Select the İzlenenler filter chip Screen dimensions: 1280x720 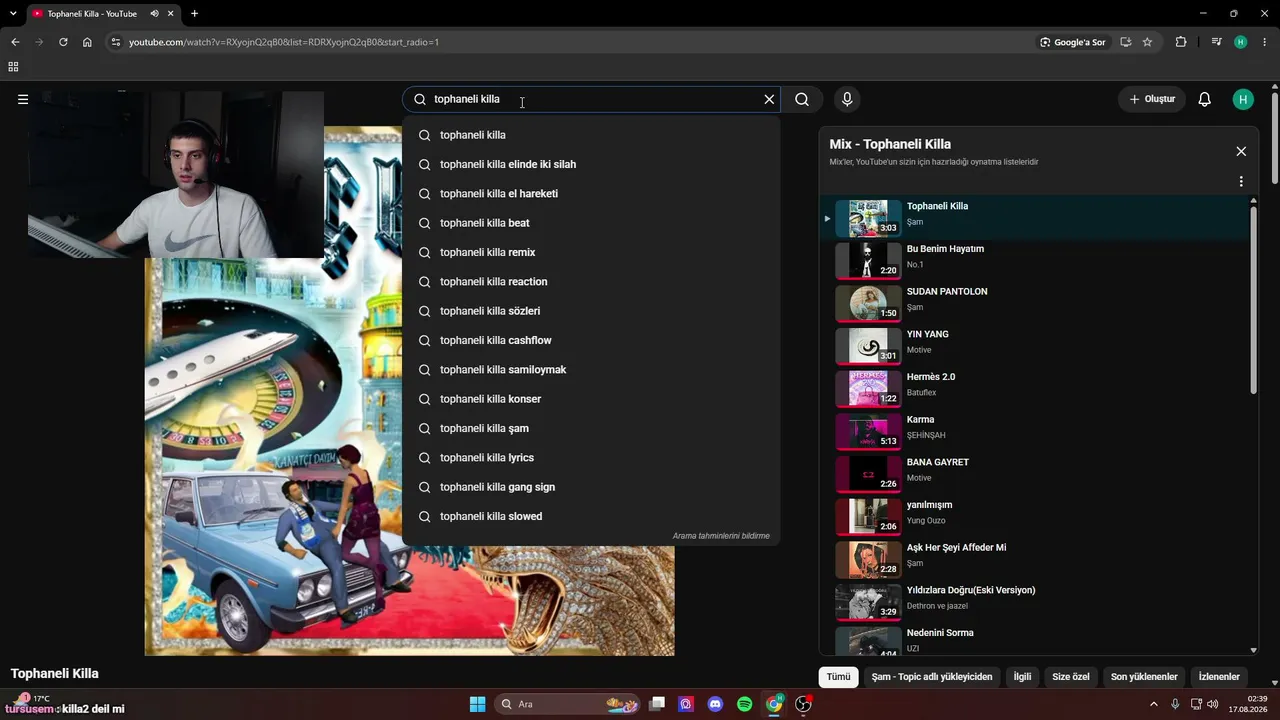tap(1219, 677)
